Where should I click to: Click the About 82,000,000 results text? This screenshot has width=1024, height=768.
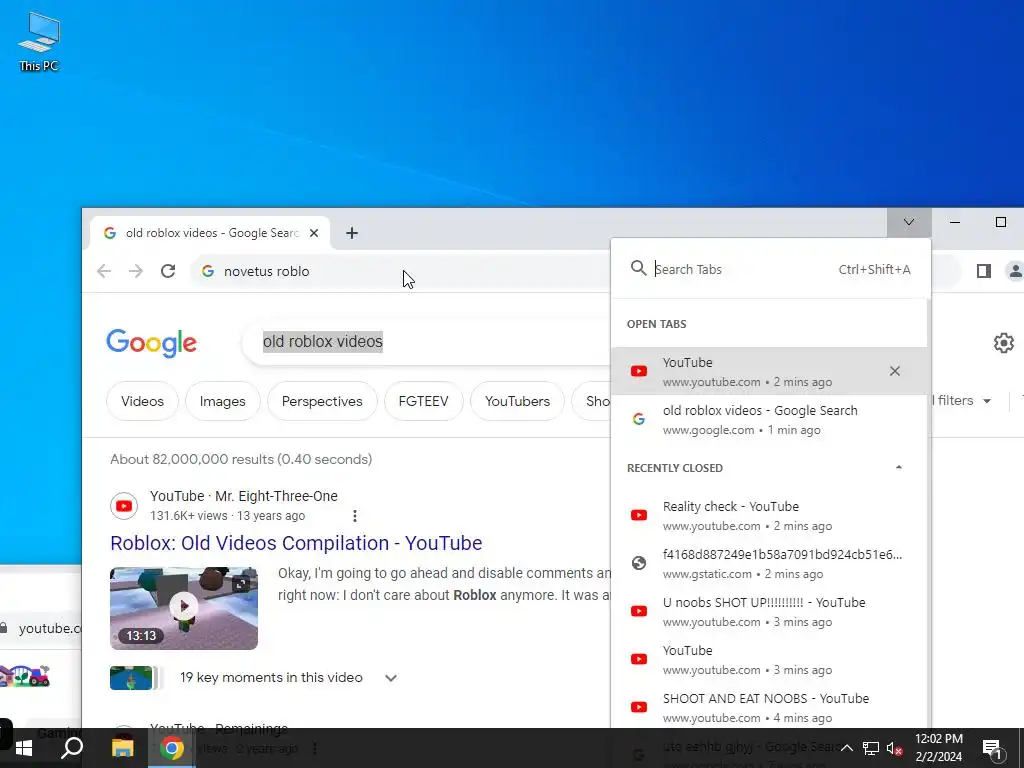(241, 459)
